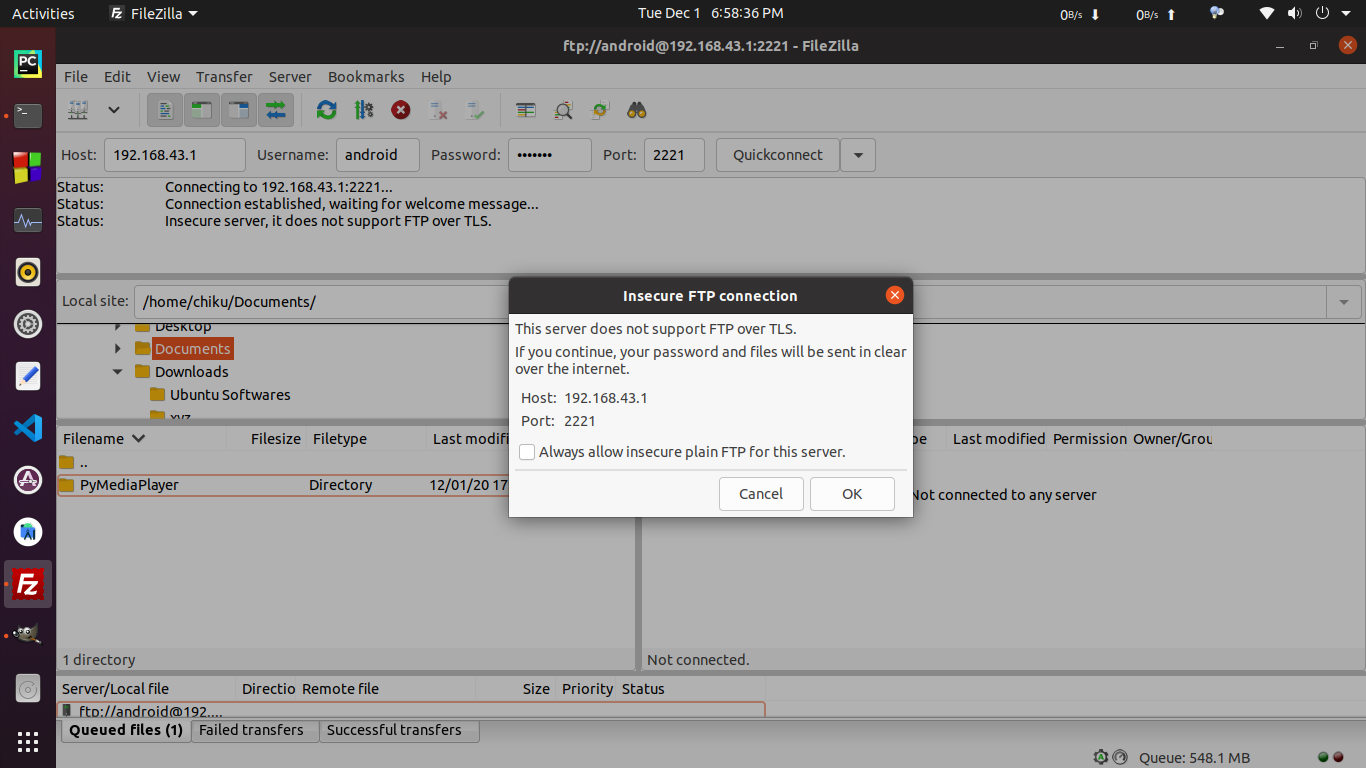
Task: Open the Bookmarks menu
Action: click(364, 77)
